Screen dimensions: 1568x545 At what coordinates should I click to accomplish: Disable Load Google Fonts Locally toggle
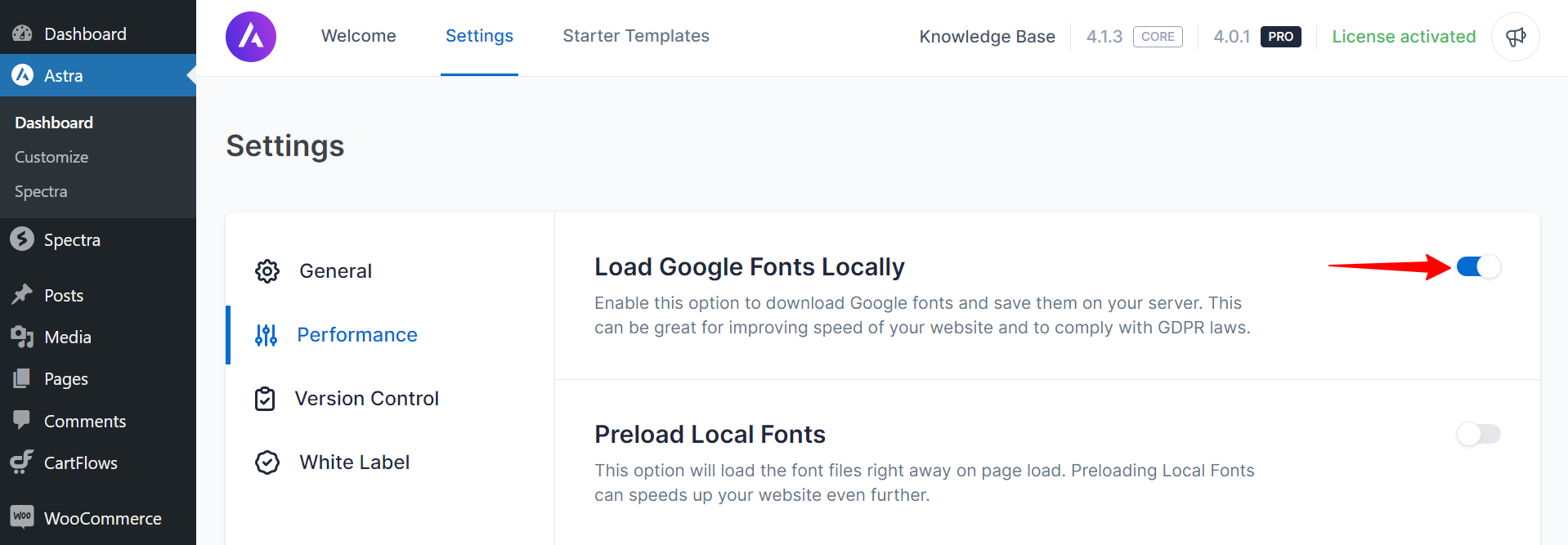(1478, 267)
